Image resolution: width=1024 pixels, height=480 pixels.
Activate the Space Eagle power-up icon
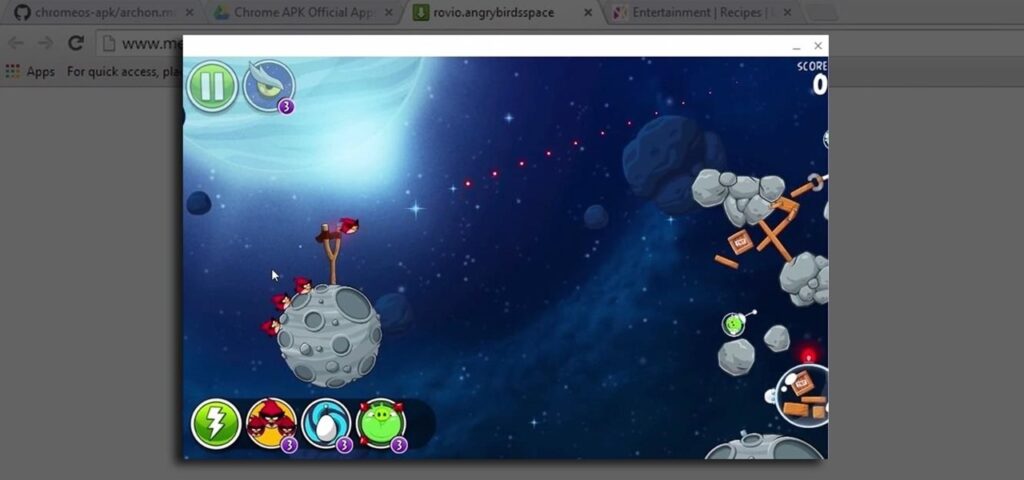point(268,86)
